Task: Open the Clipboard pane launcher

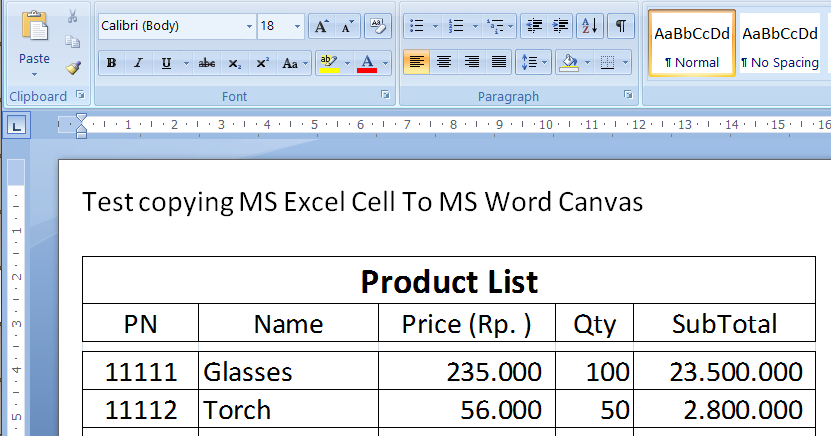Action: click(x=80, y=95)
